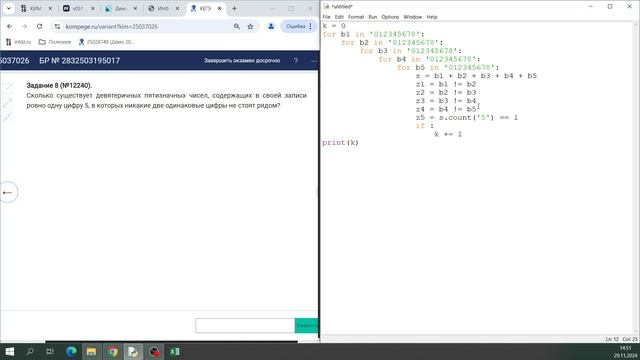Go forward one page in Chrome
Viewport: 640px width, 360px height.
24,26
